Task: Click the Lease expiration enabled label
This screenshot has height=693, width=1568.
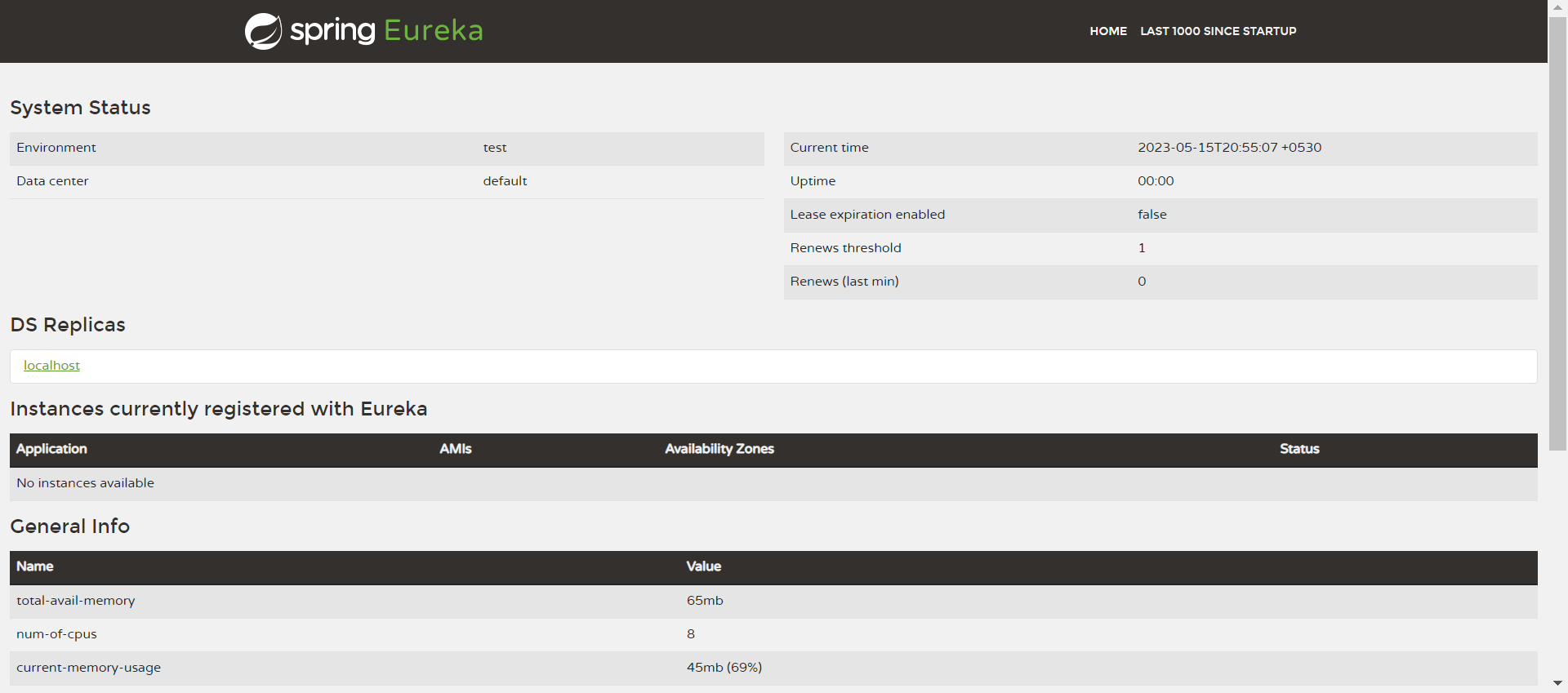Action: pyautogui.click(x=867, y=215)
